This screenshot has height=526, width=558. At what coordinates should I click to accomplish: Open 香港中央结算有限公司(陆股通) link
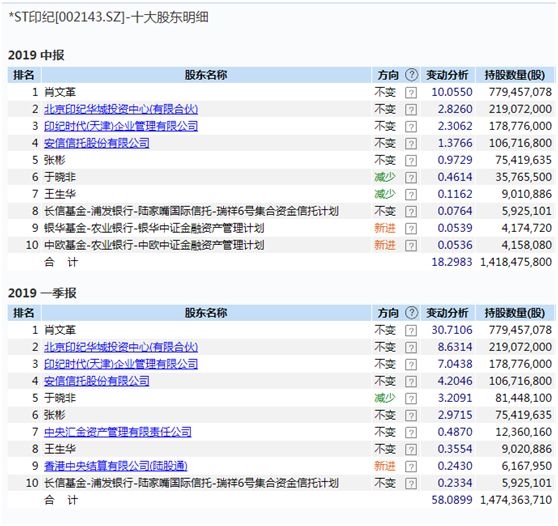[x=116, y=466]
